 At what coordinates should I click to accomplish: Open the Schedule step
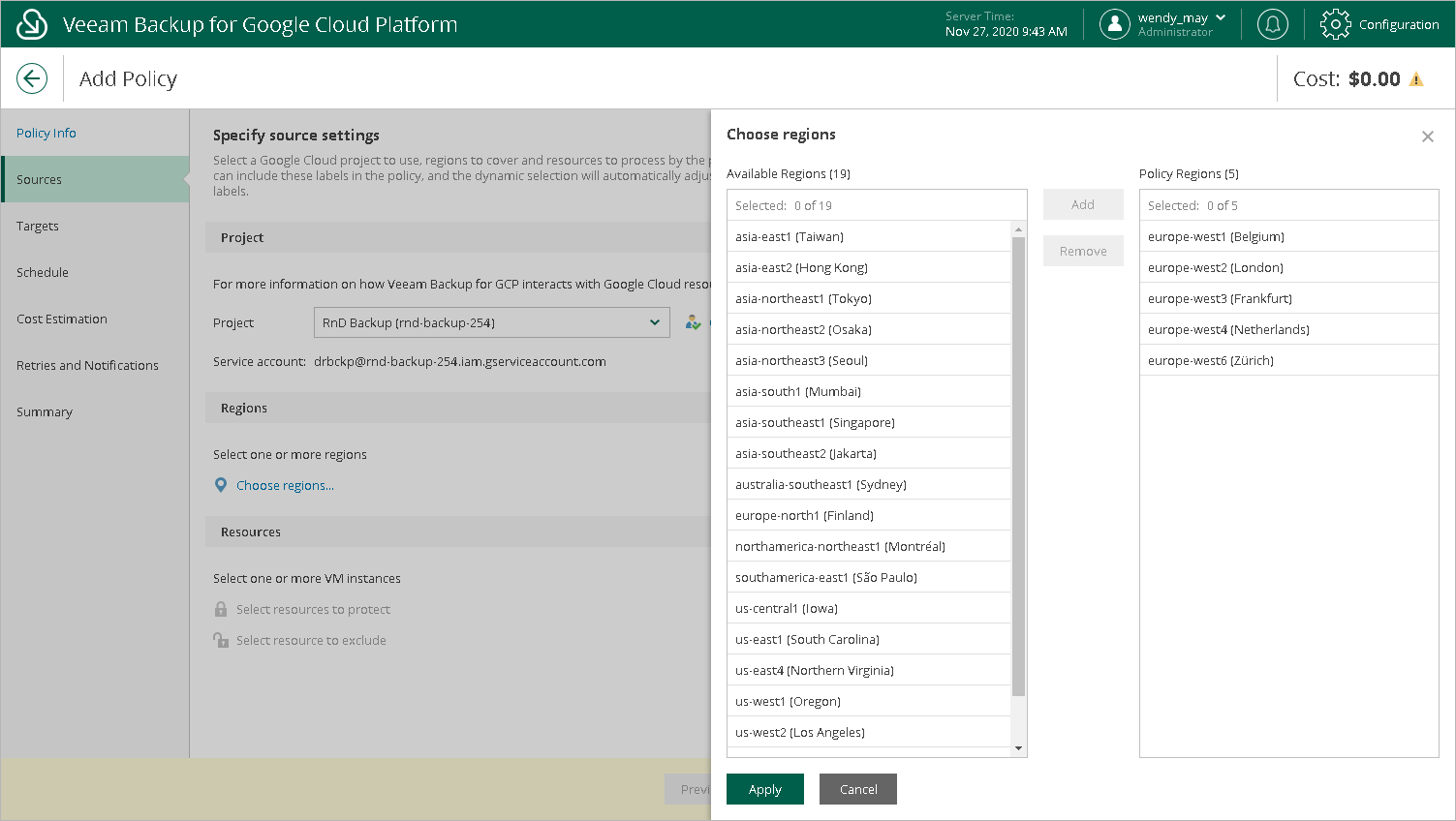tap(43, 272)
